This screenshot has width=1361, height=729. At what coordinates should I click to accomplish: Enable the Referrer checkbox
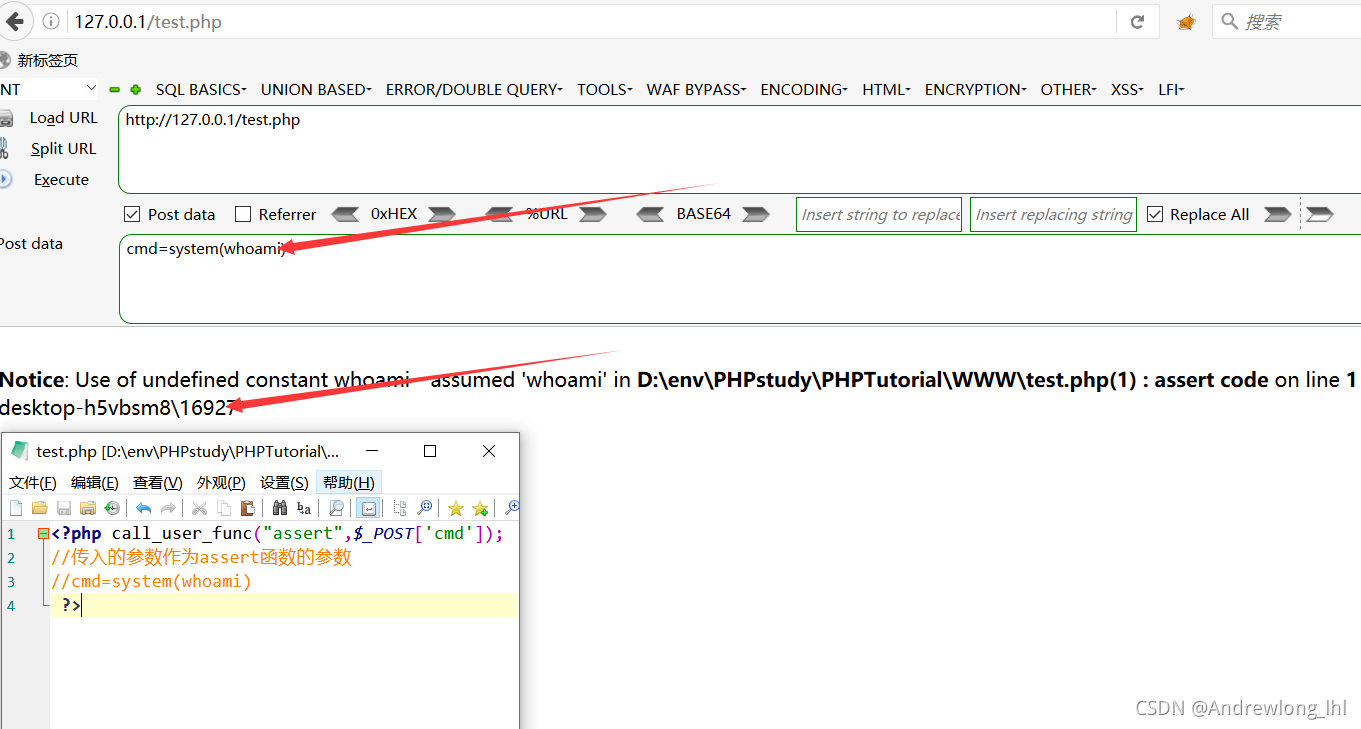pyautogui.click(x=243, y=214)
